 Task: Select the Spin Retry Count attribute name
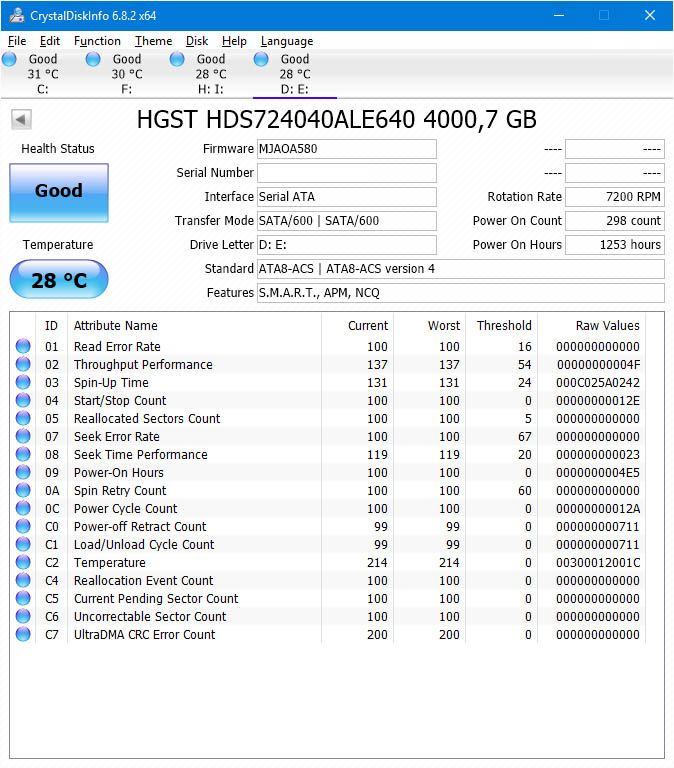pos(120,491)
